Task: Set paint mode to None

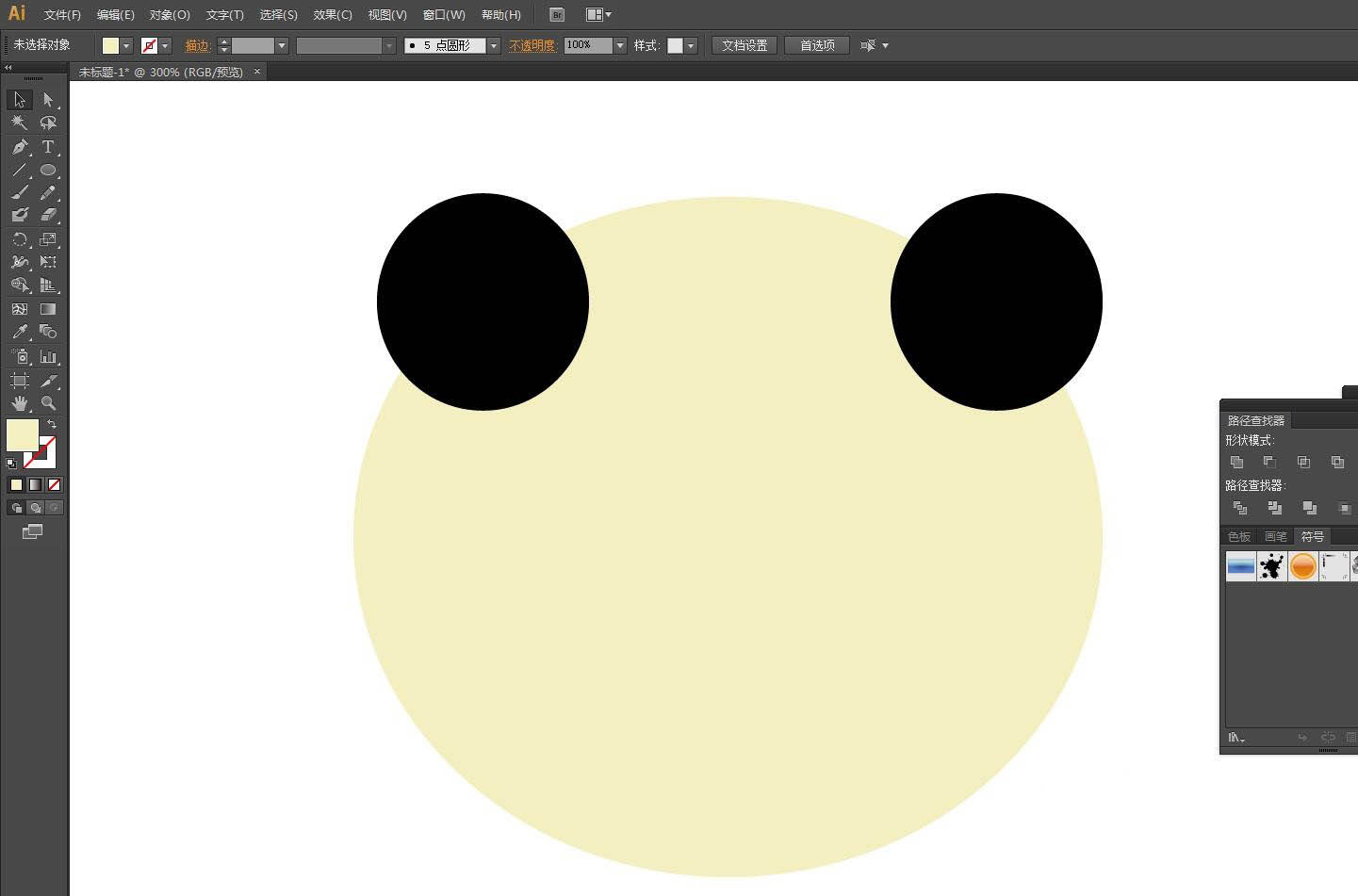Action: point(55,485)
